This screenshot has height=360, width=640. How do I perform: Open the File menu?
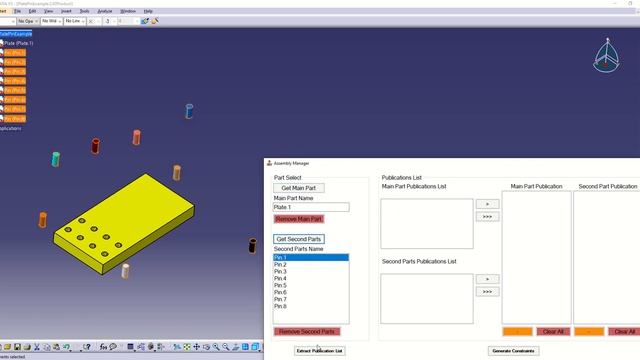coord(17,11)
